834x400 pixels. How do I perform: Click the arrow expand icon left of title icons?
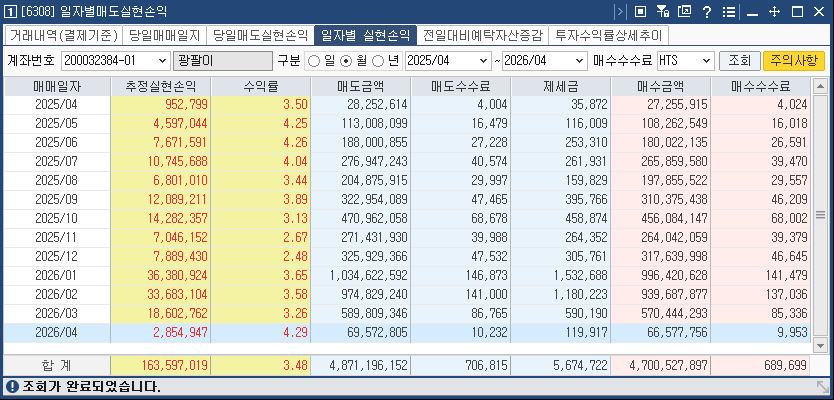[619, 11]
